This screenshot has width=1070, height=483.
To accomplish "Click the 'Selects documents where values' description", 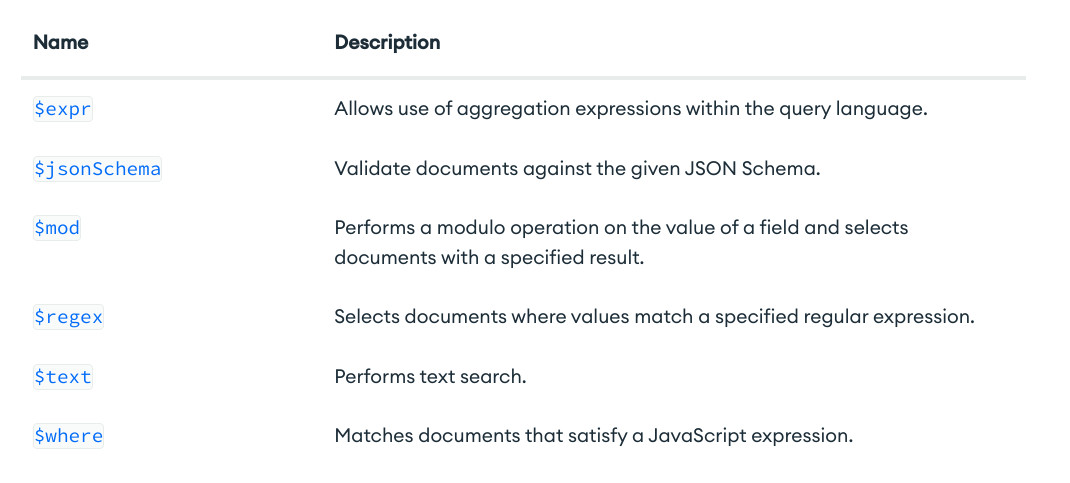I will coord(654,317).
